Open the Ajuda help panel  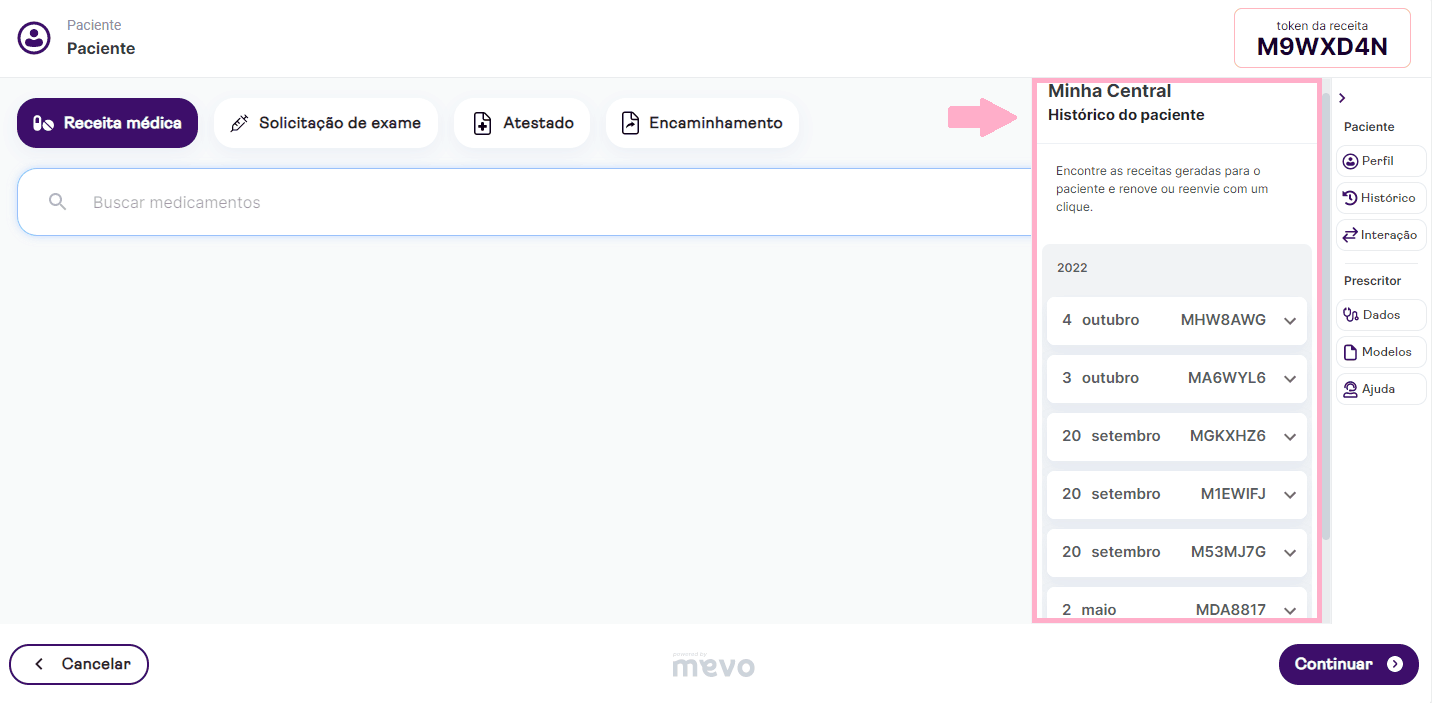(1380, 389)
